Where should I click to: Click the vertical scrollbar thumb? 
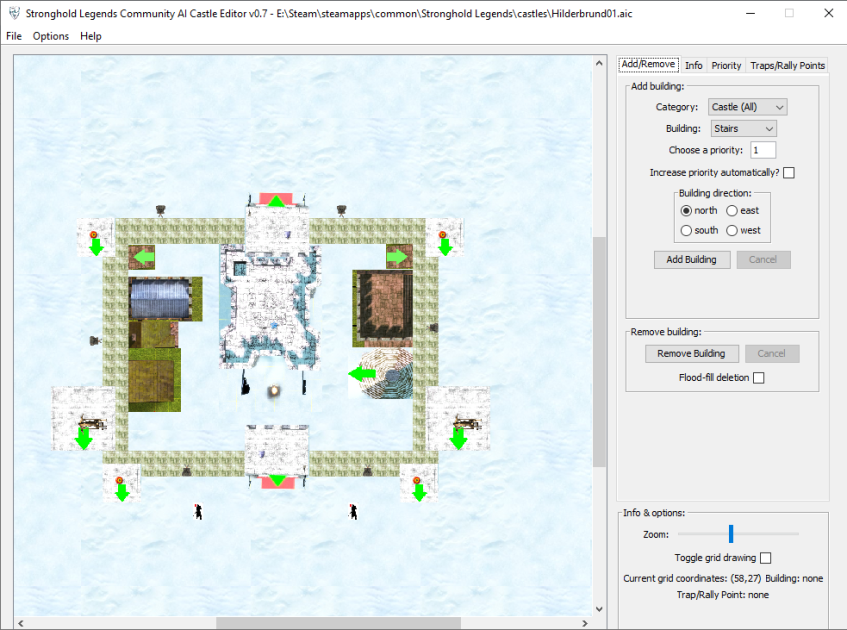[599, 351]
